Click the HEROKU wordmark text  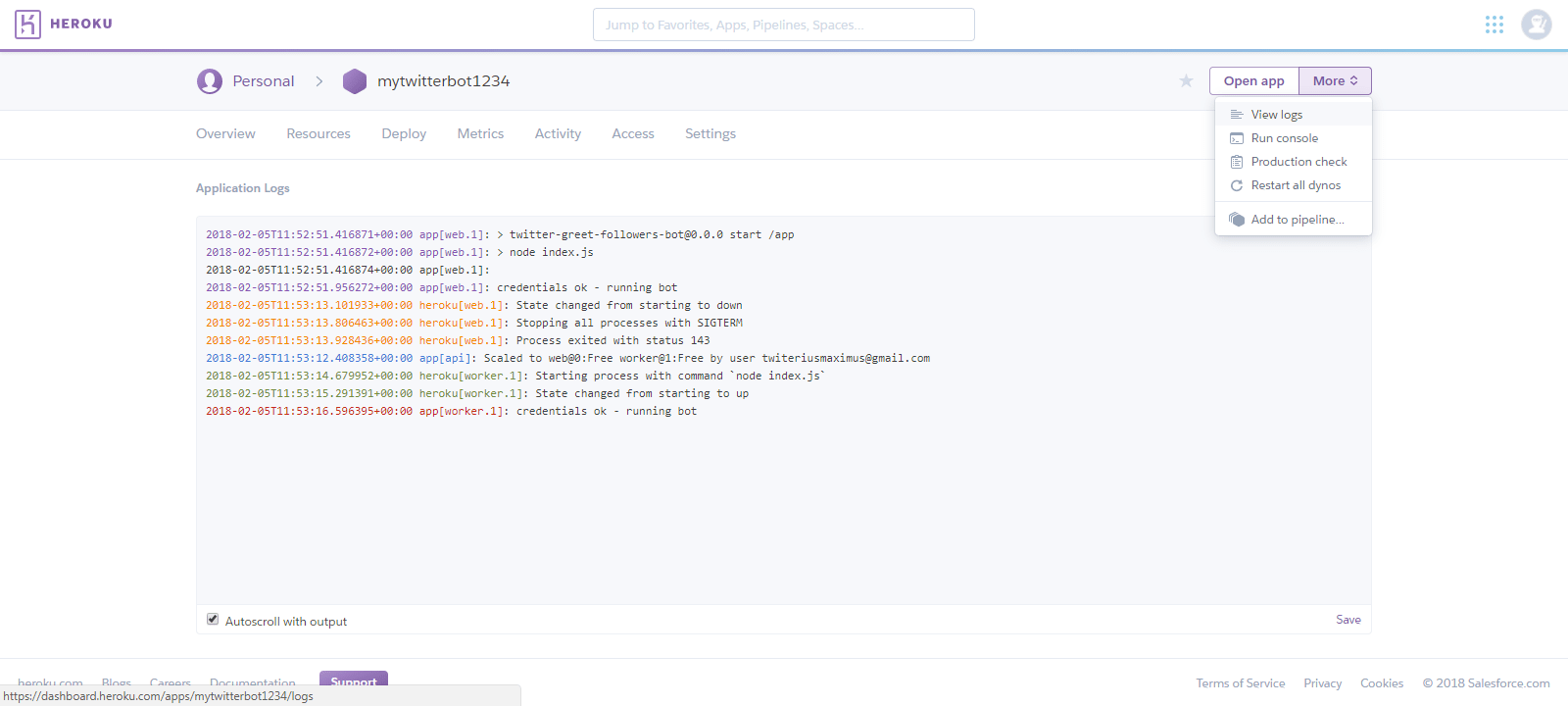pos(81,25)
